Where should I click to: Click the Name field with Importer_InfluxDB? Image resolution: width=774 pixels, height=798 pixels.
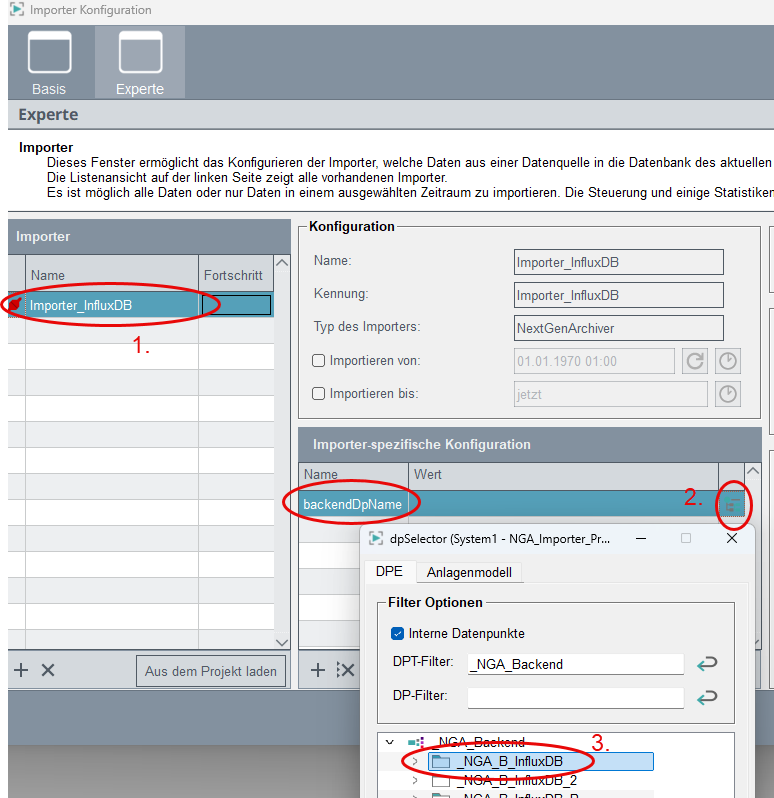click(x=618, y=262)
